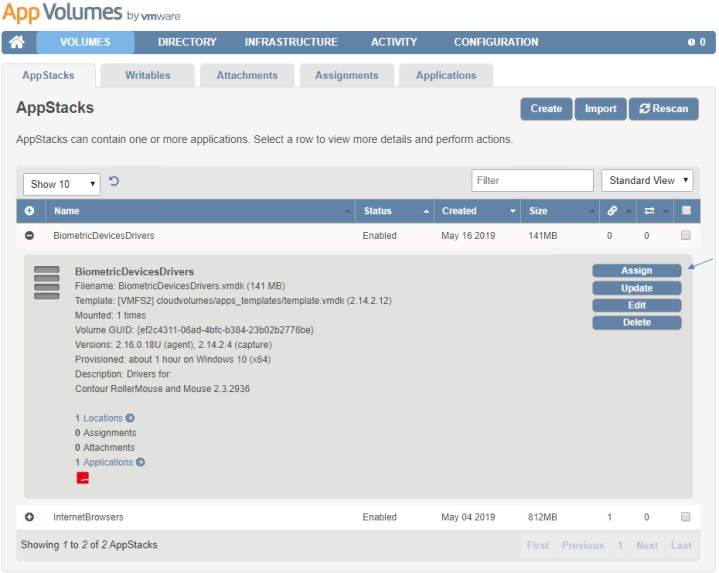
Task: Open the 1 Locations link
Action: click(x=104, y=418)
